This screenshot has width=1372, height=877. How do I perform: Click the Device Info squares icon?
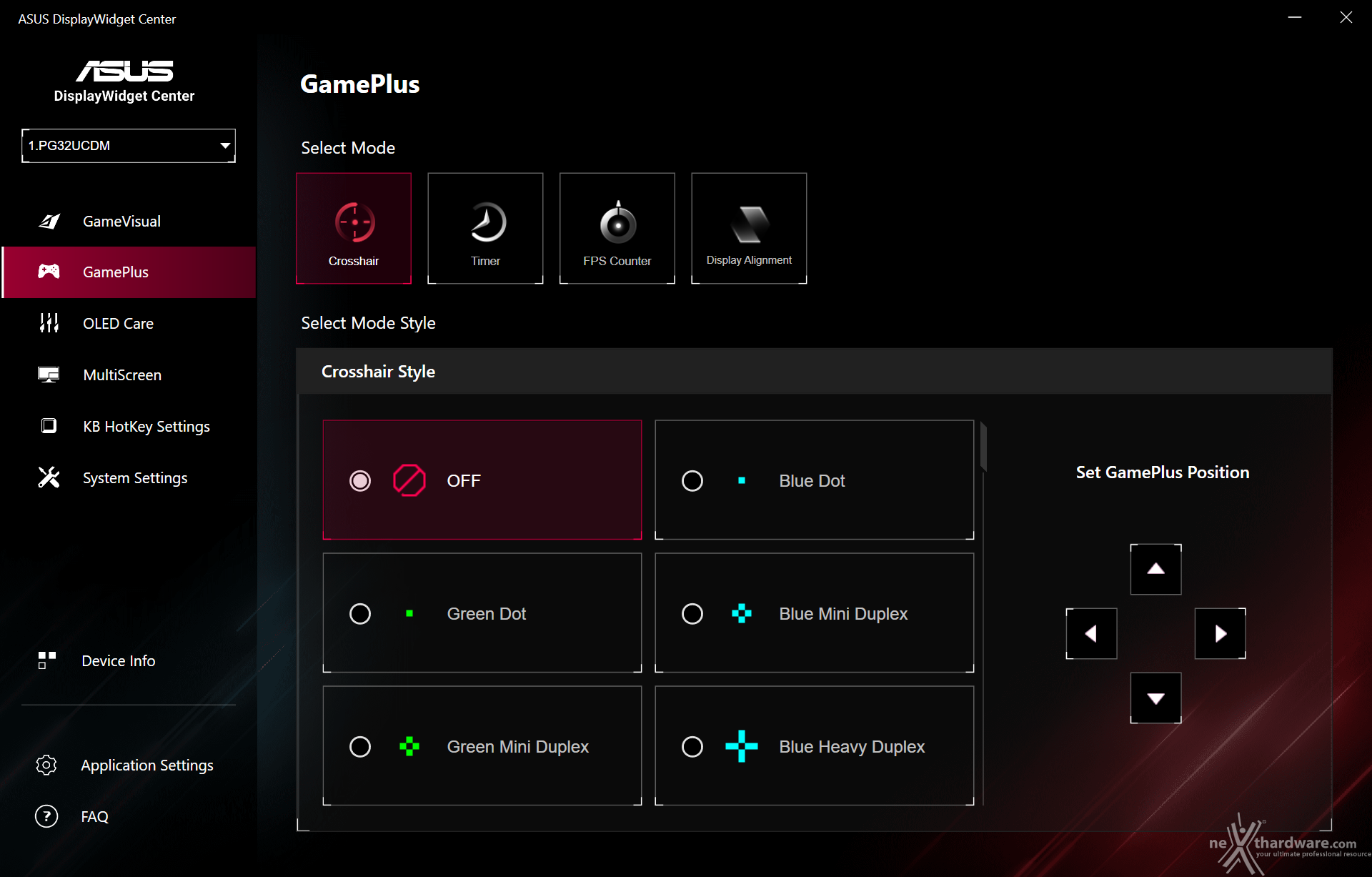(x=47, y=660)
